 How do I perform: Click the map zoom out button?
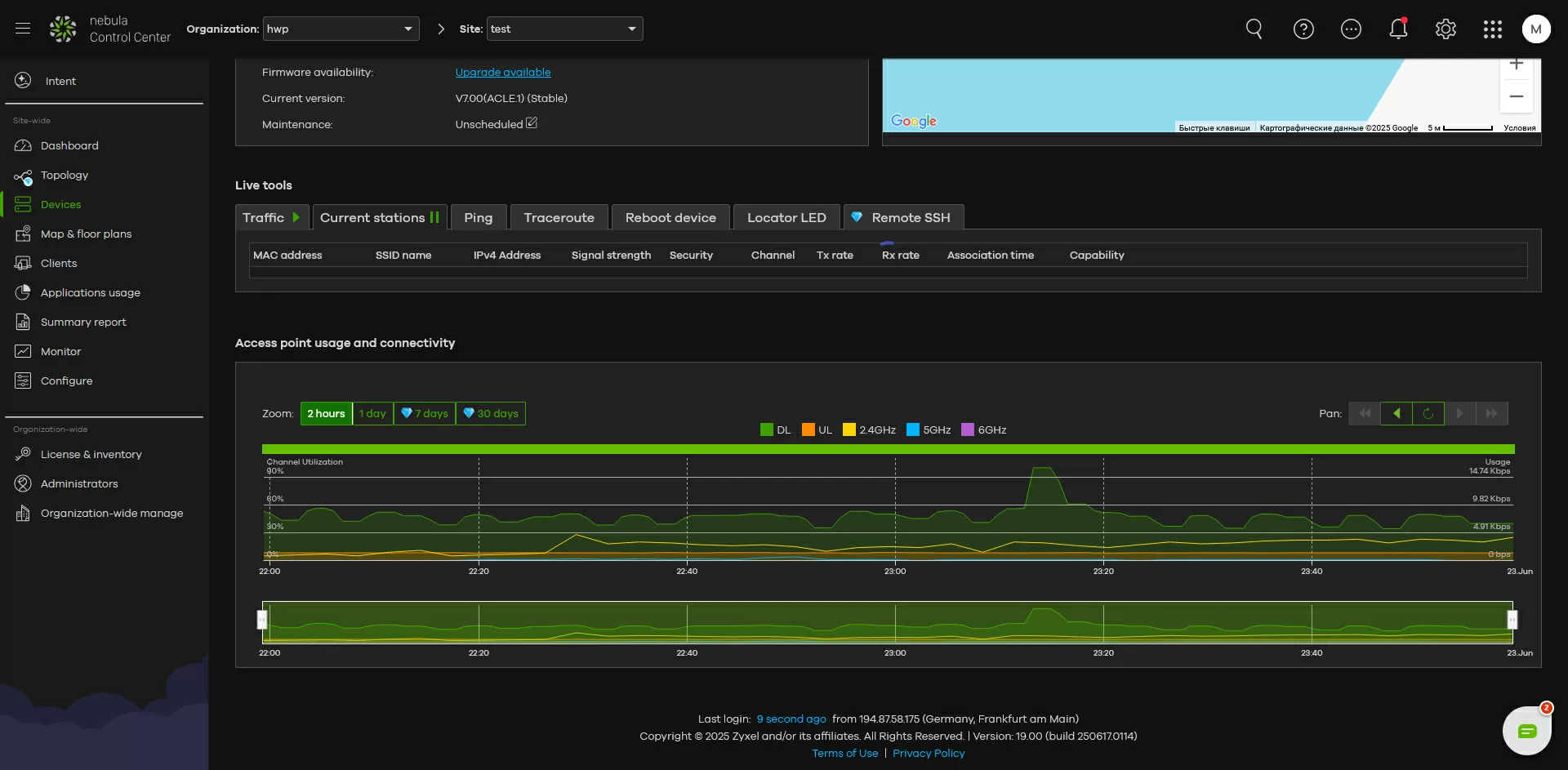[x=1516, y=96]
